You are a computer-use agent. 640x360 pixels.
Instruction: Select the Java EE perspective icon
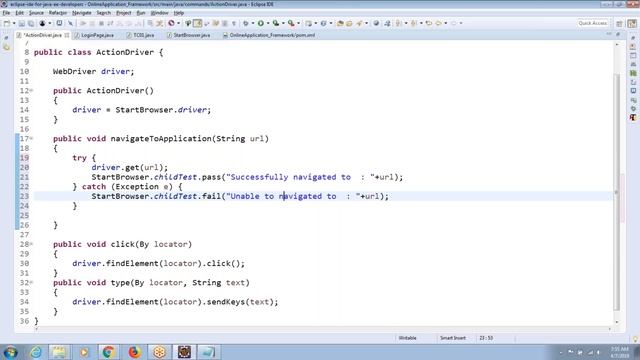[x=632, y=24]
